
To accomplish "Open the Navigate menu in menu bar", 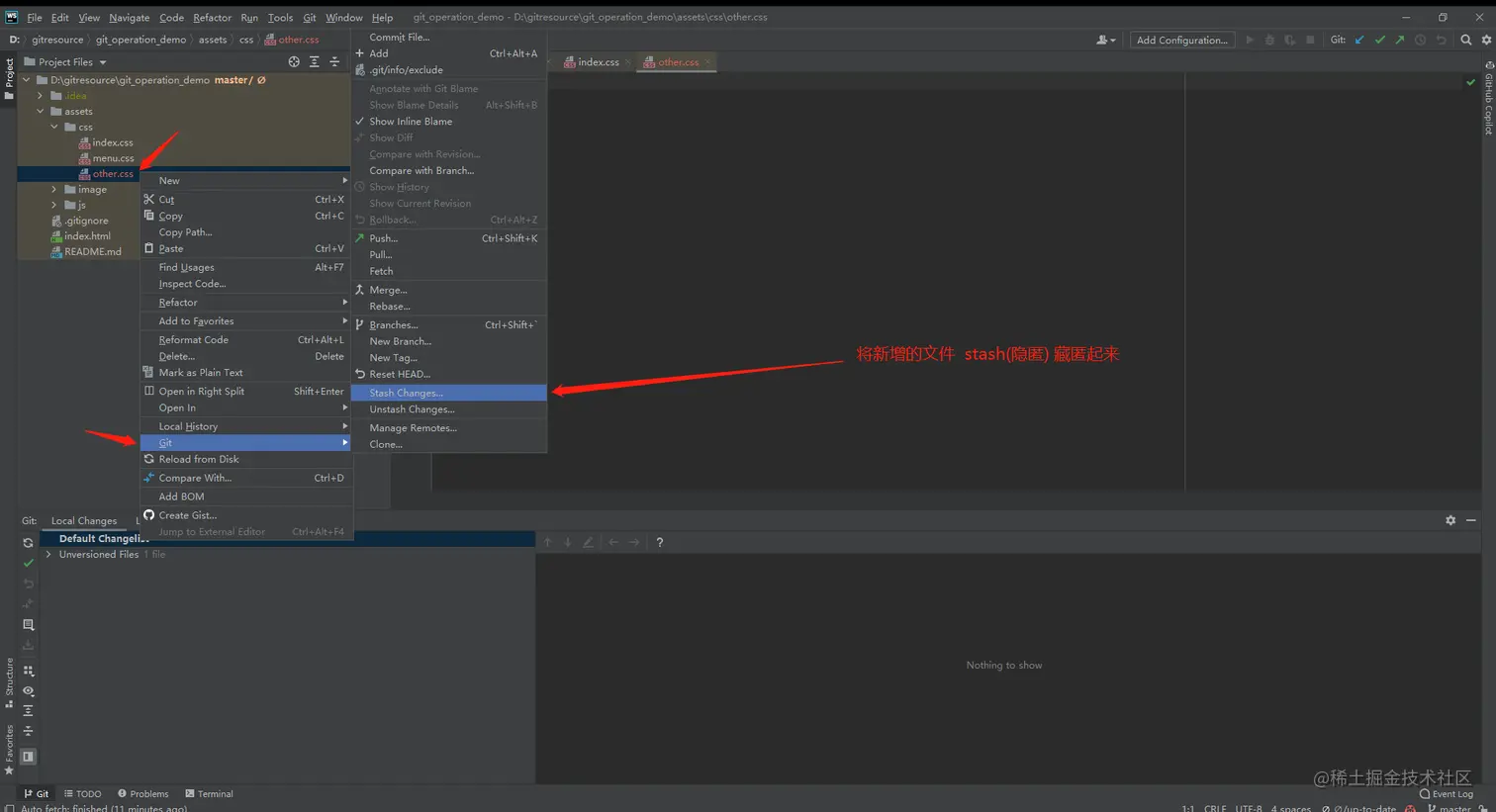I will pos(129,17).
